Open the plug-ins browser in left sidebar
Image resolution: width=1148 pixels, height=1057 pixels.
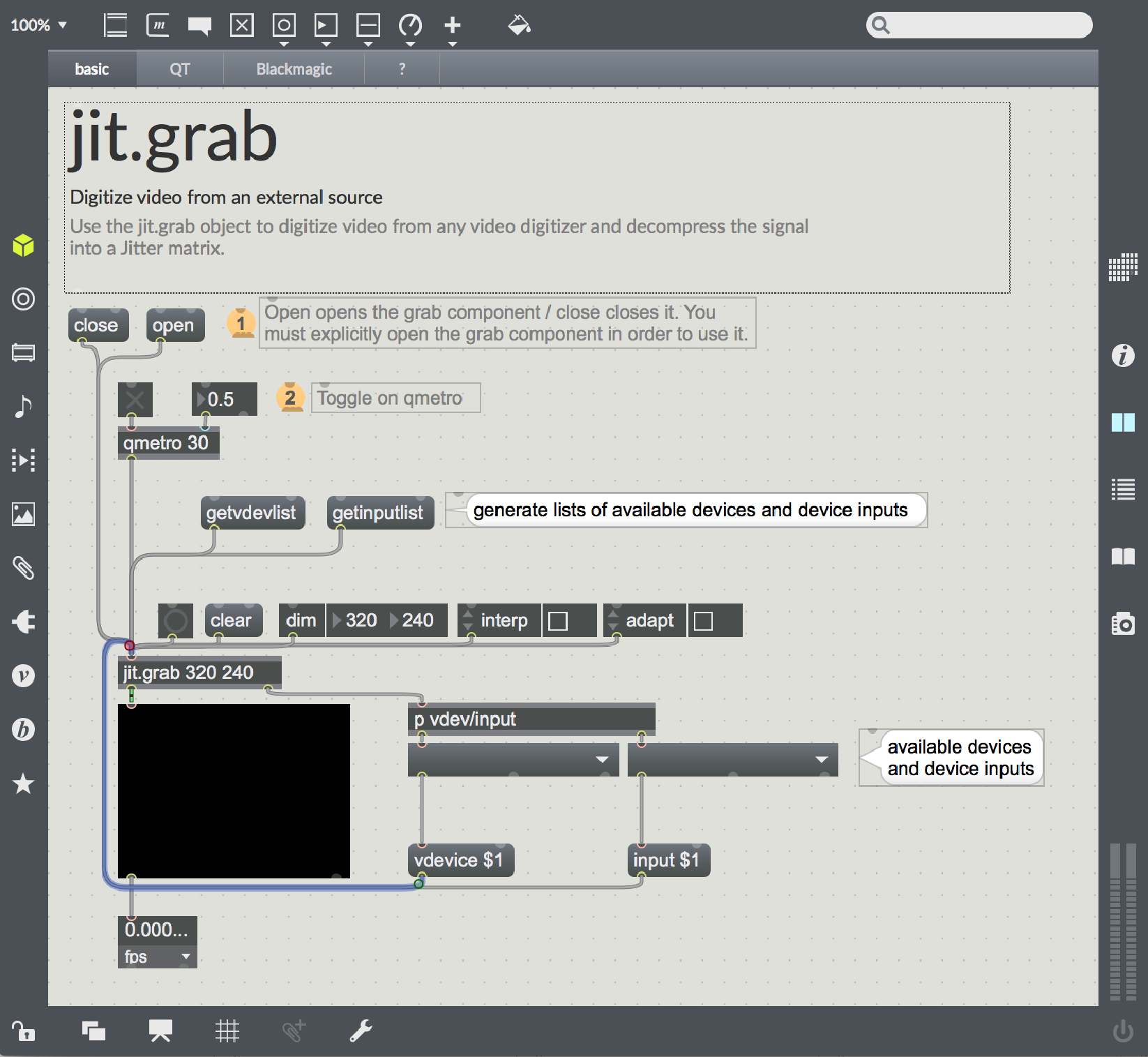[23, 622]
